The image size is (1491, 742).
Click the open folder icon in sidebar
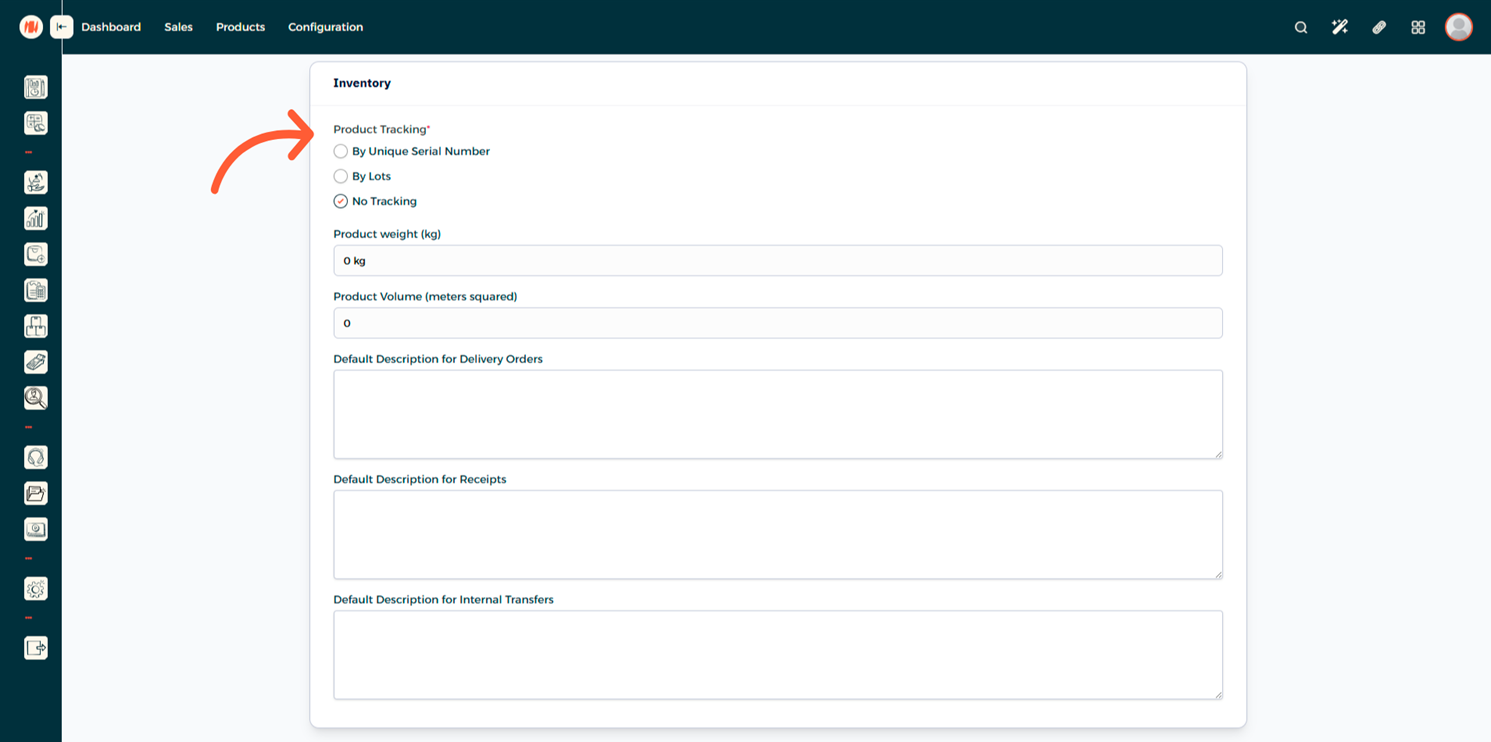click(x=36, y=493)
